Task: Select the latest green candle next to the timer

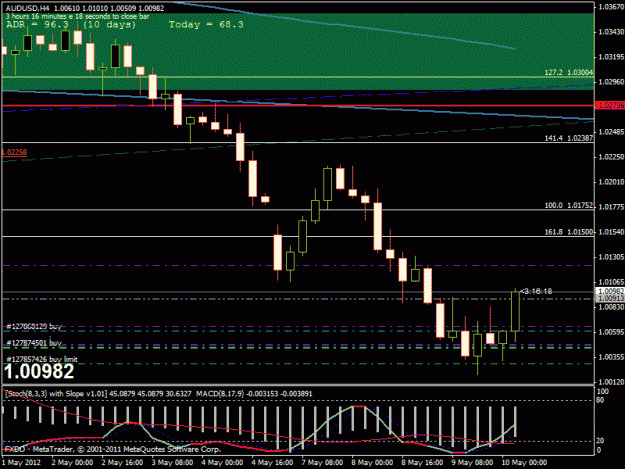Action: [x=515, y=311]
